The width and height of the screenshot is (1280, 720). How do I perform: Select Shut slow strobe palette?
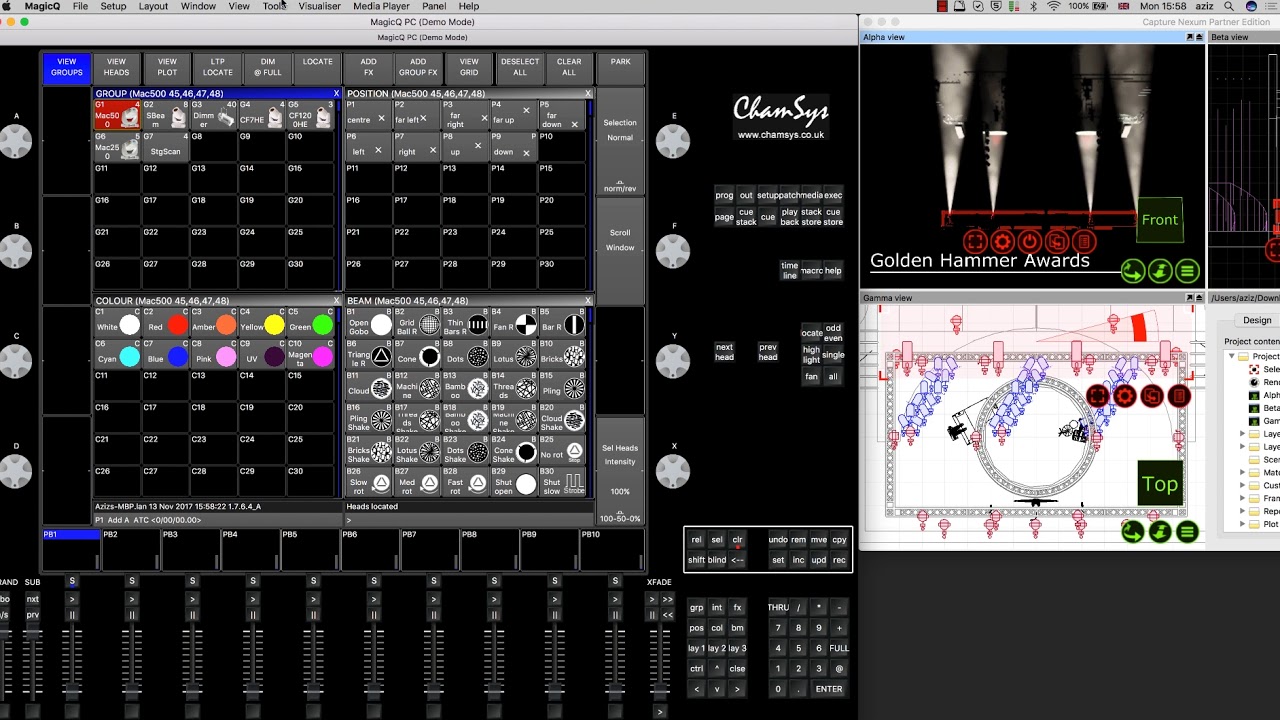(x=564, y=484)
